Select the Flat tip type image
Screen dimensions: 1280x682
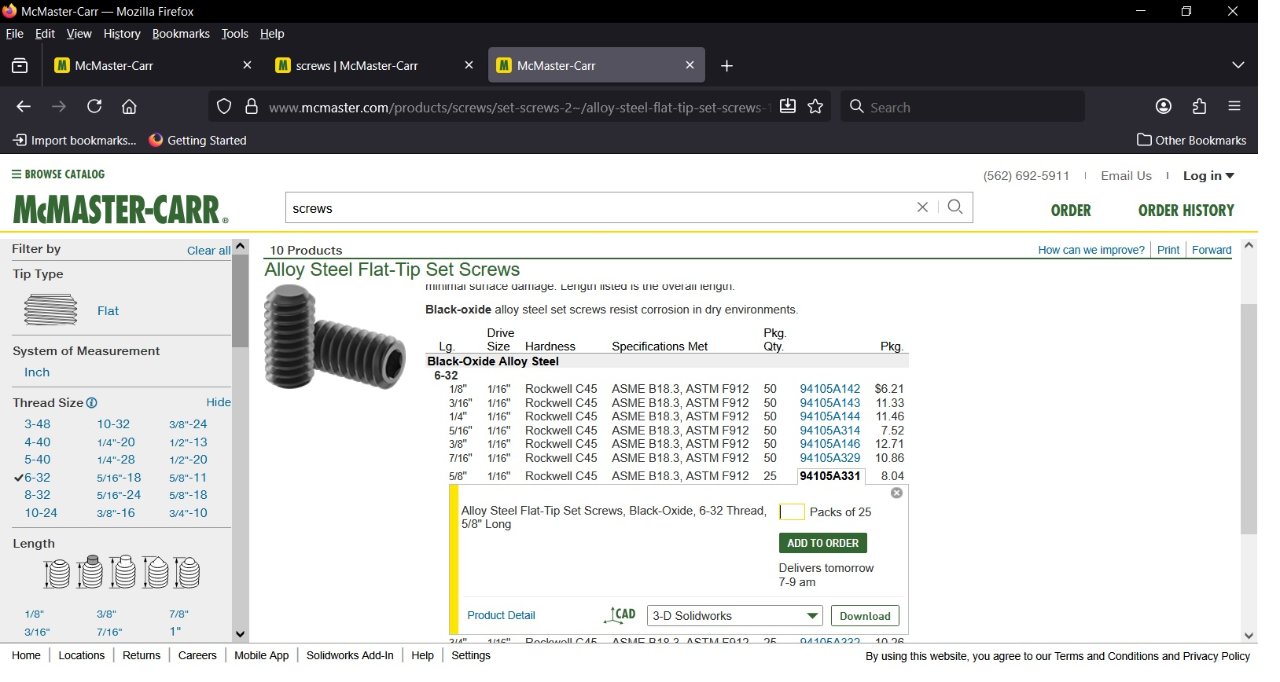click(51, 310)
